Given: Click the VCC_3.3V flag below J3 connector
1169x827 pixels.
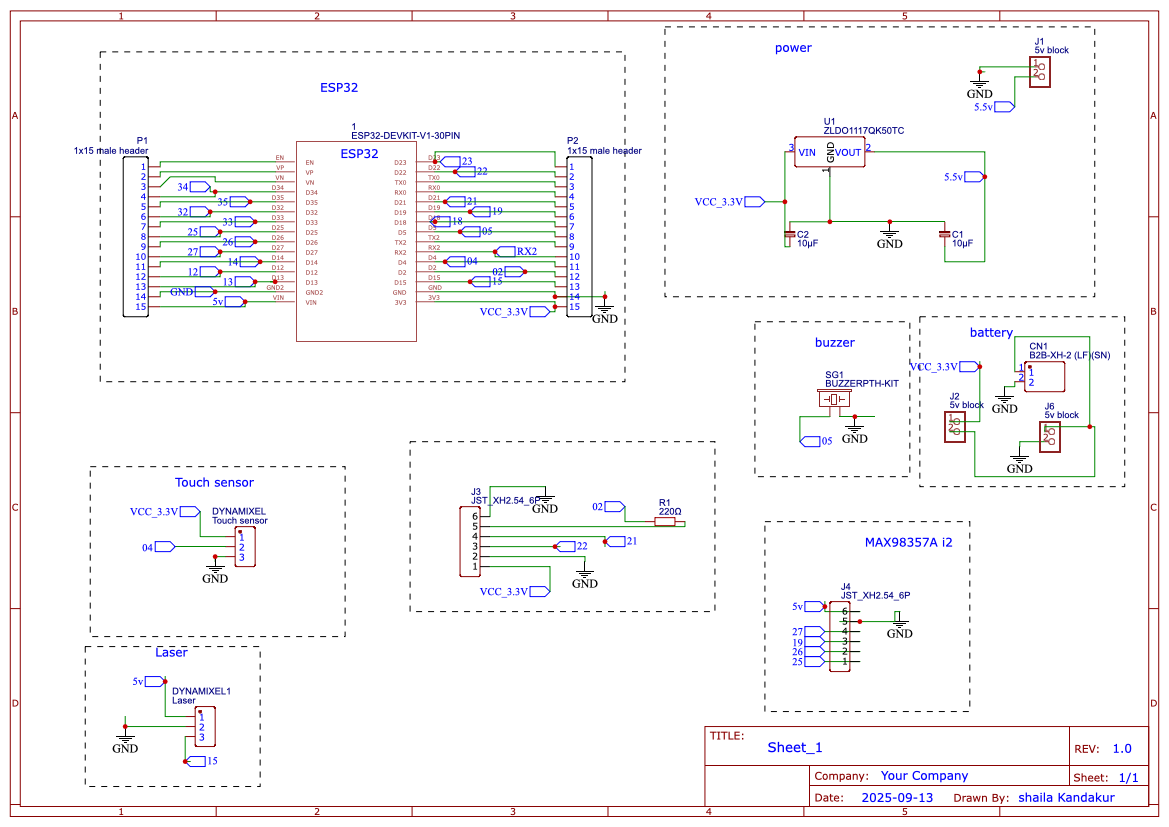Looking at the screenshot, I should click(x=515, y=592).
